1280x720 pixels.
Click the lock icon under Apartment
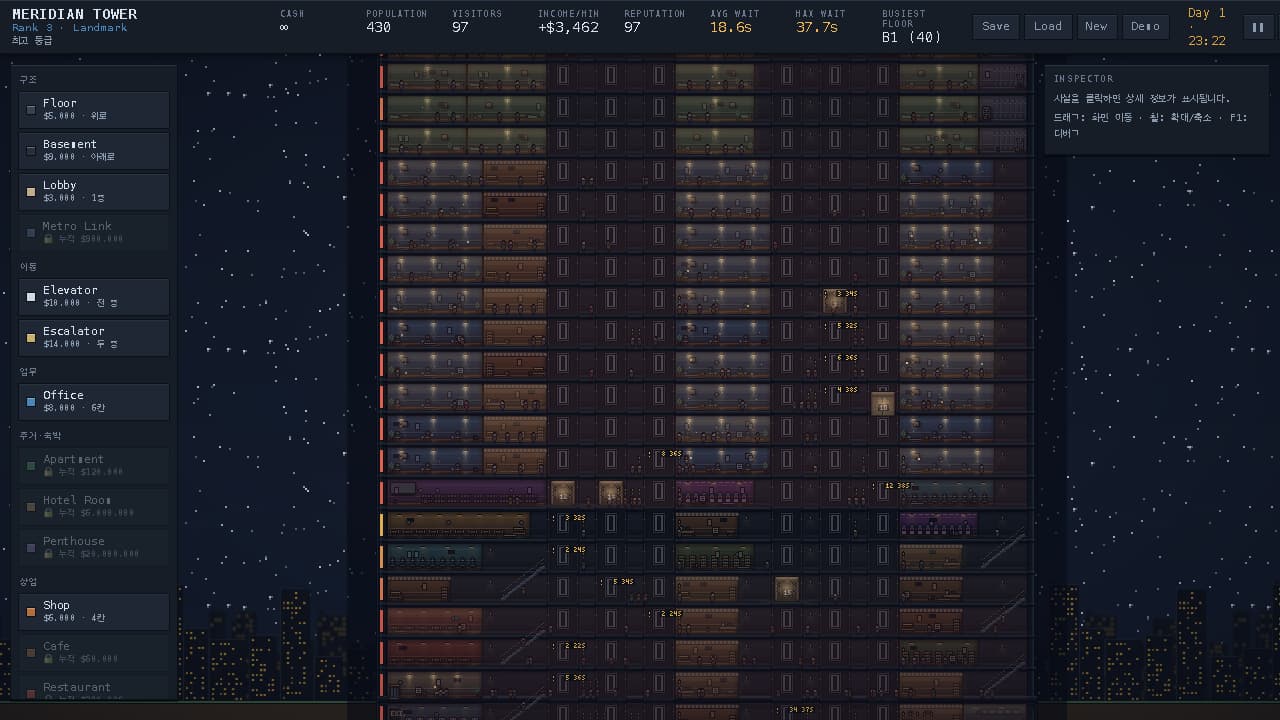tap(47, 472)
